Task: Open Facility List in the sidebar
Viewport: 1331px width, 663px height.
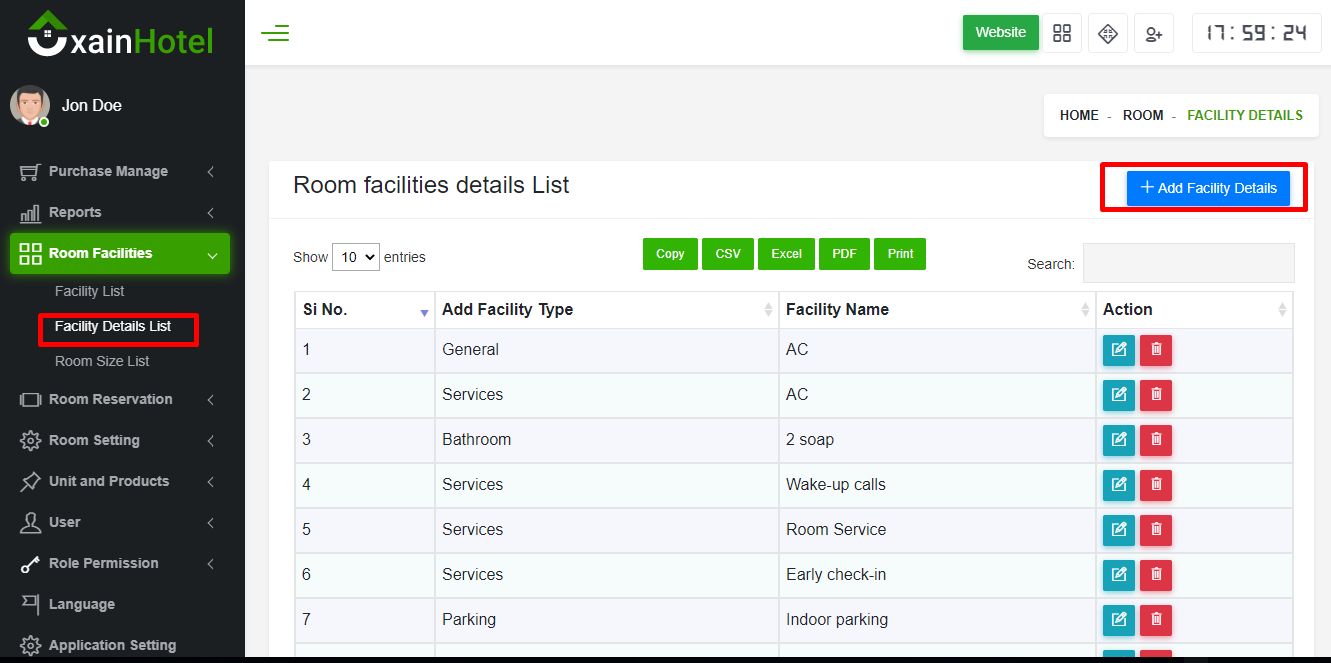Action: (x=90, y=291)
